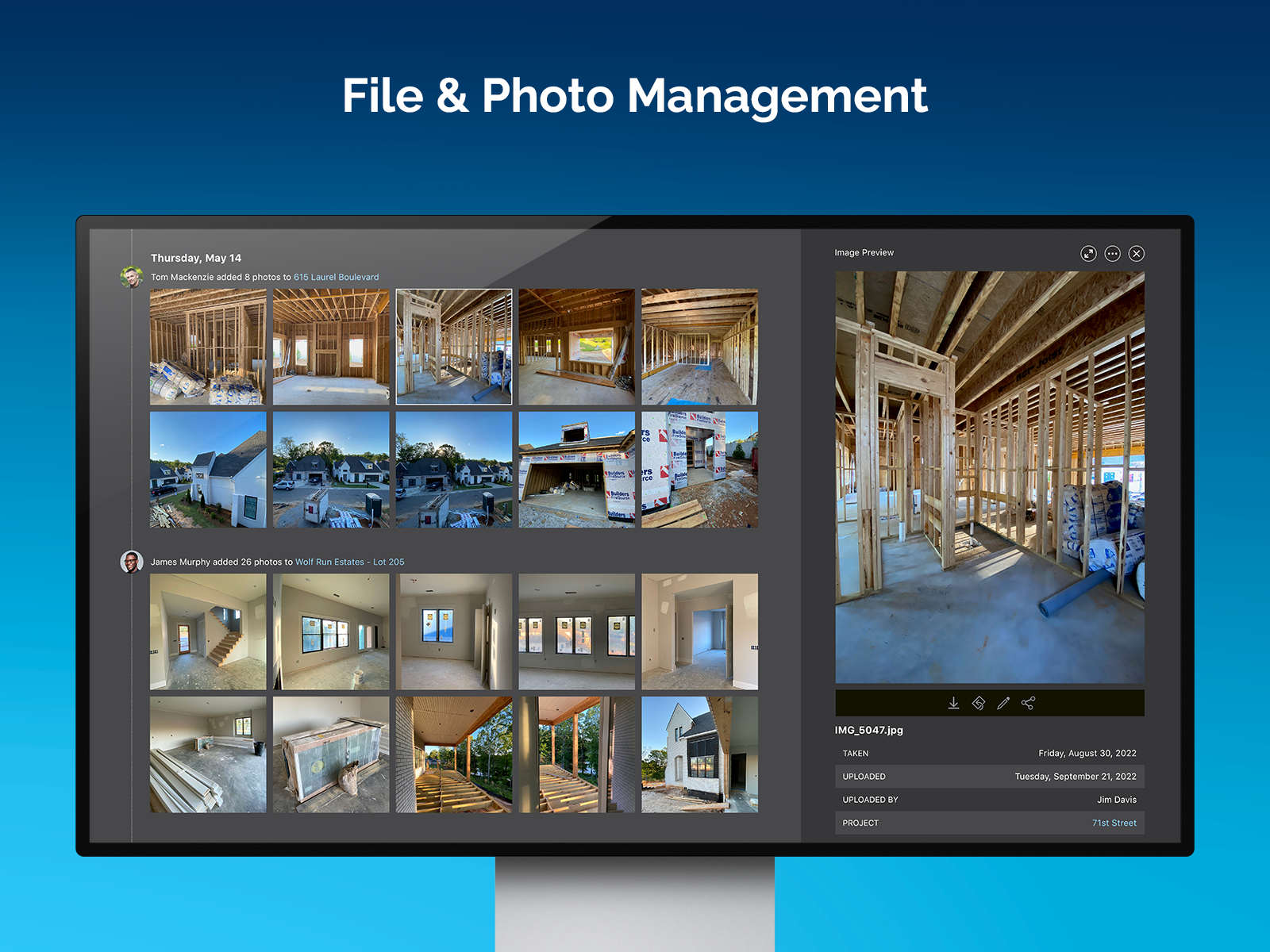Close the Image Preview panel
This screenshot has height=952, width=1270.
pyautogui.click(x=1137, y=252)
